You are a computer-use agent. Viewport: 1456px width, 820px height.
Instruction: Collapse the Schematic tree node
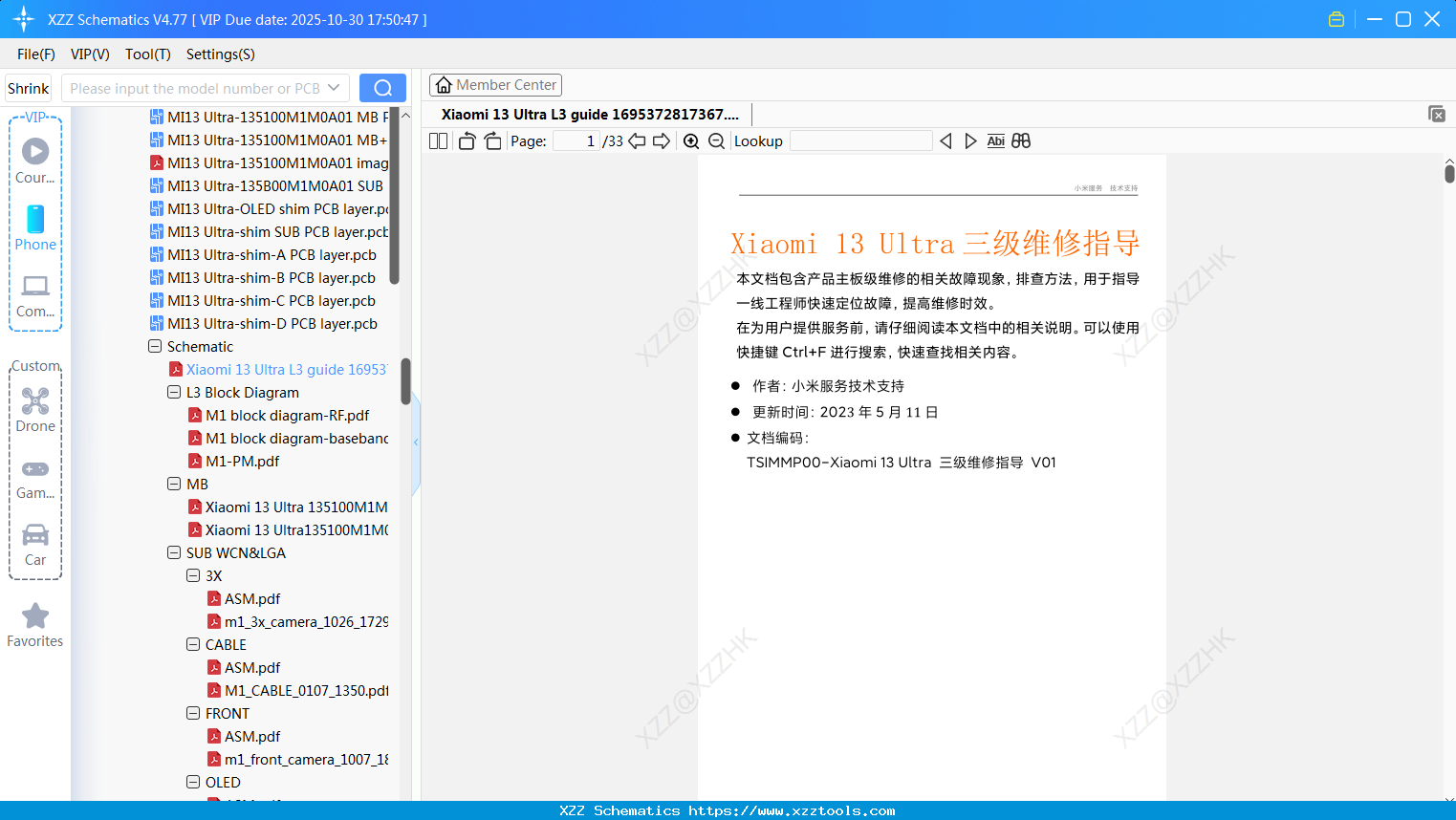[x=154, y=346]
